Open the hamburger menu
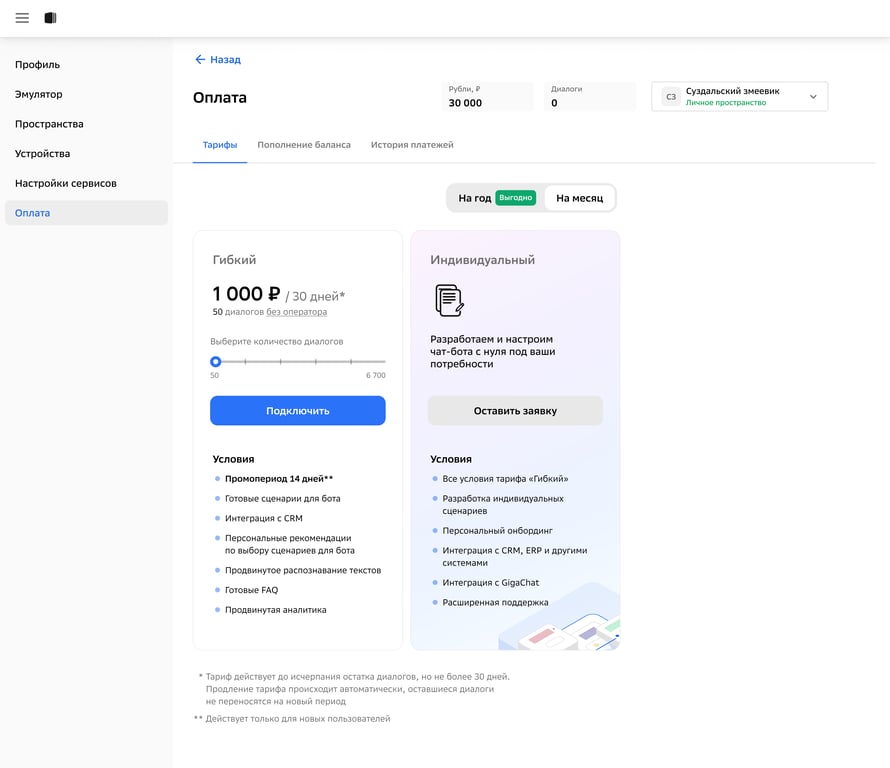 tap(22, 18)
